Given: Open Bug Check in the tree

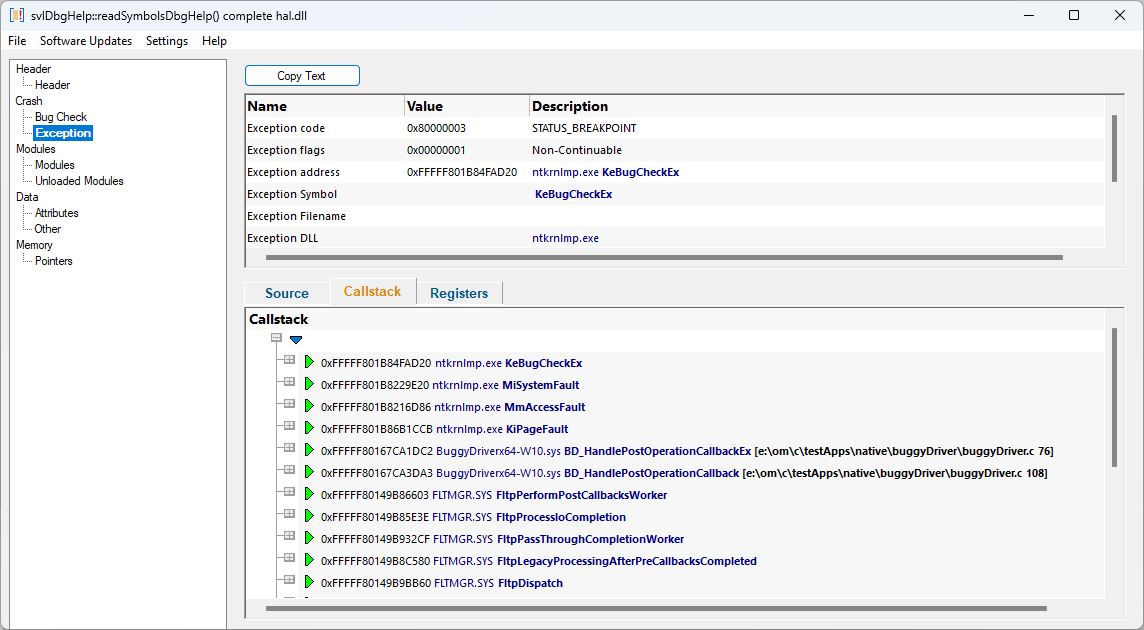Looking at the screenshot, I should coord(61,117).
